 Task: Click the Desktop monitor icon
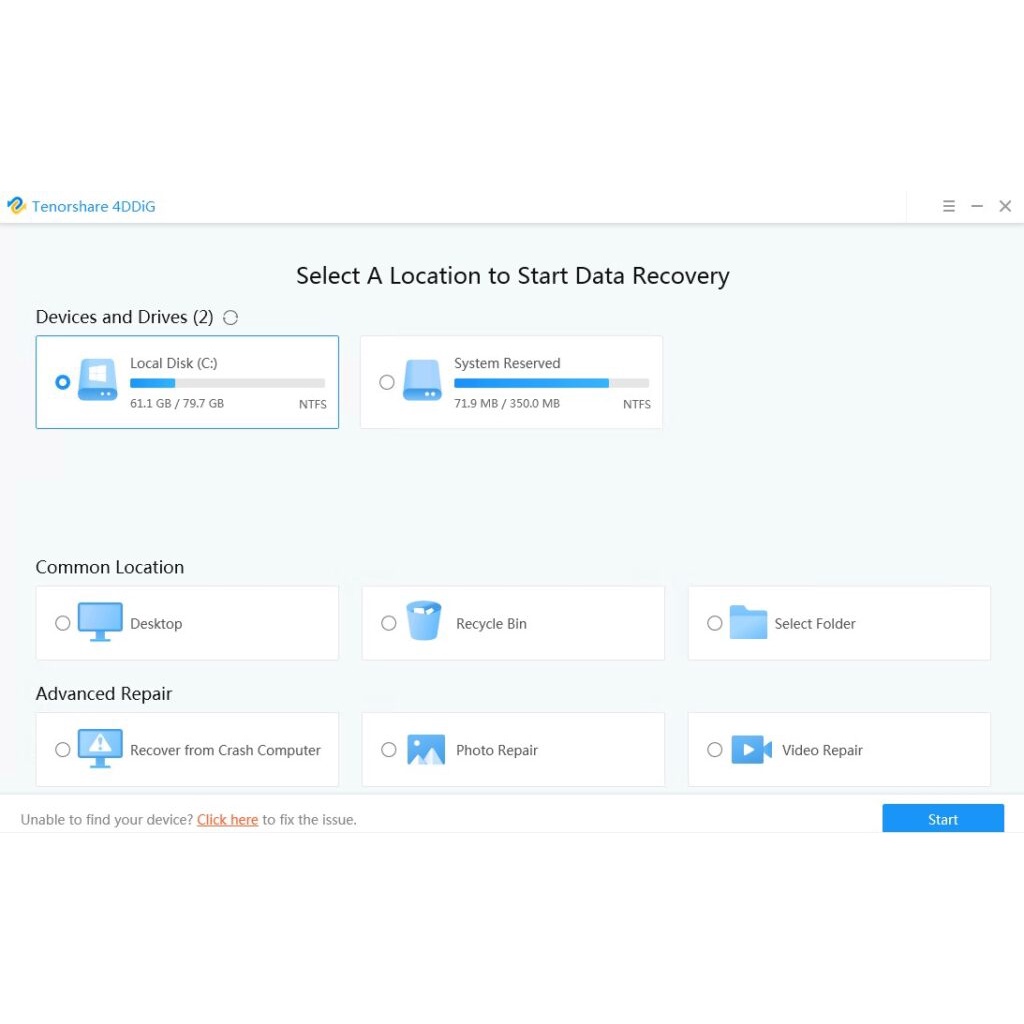(100, 622)
